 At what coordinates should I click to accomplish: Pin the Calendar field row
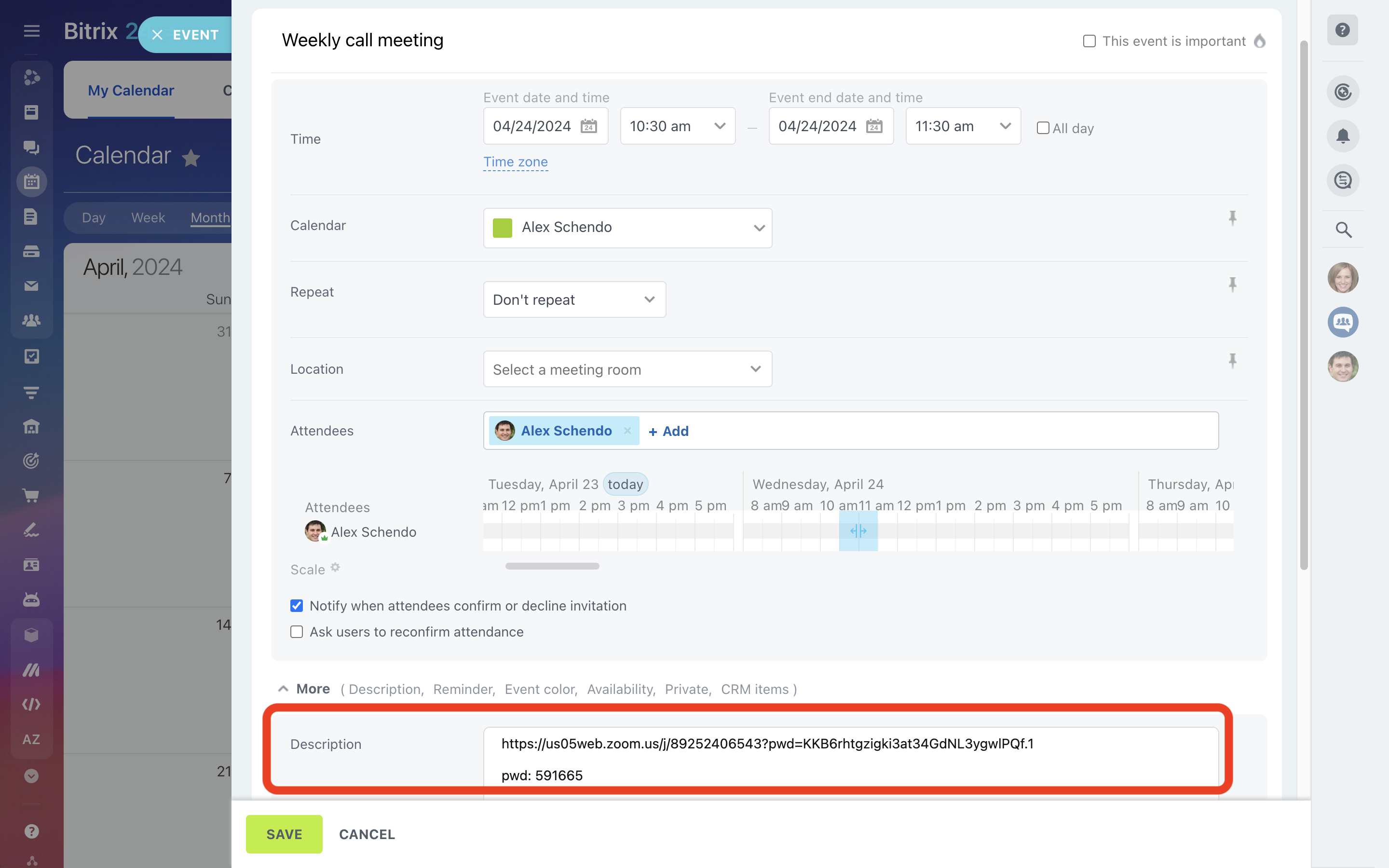point(1232,217)
